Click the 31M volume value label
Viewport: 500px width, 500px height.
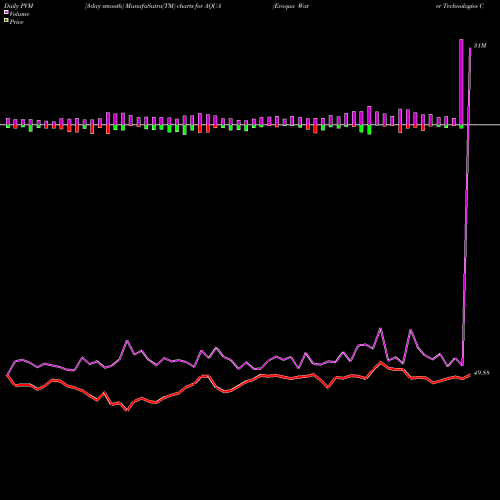coord(480,46)
